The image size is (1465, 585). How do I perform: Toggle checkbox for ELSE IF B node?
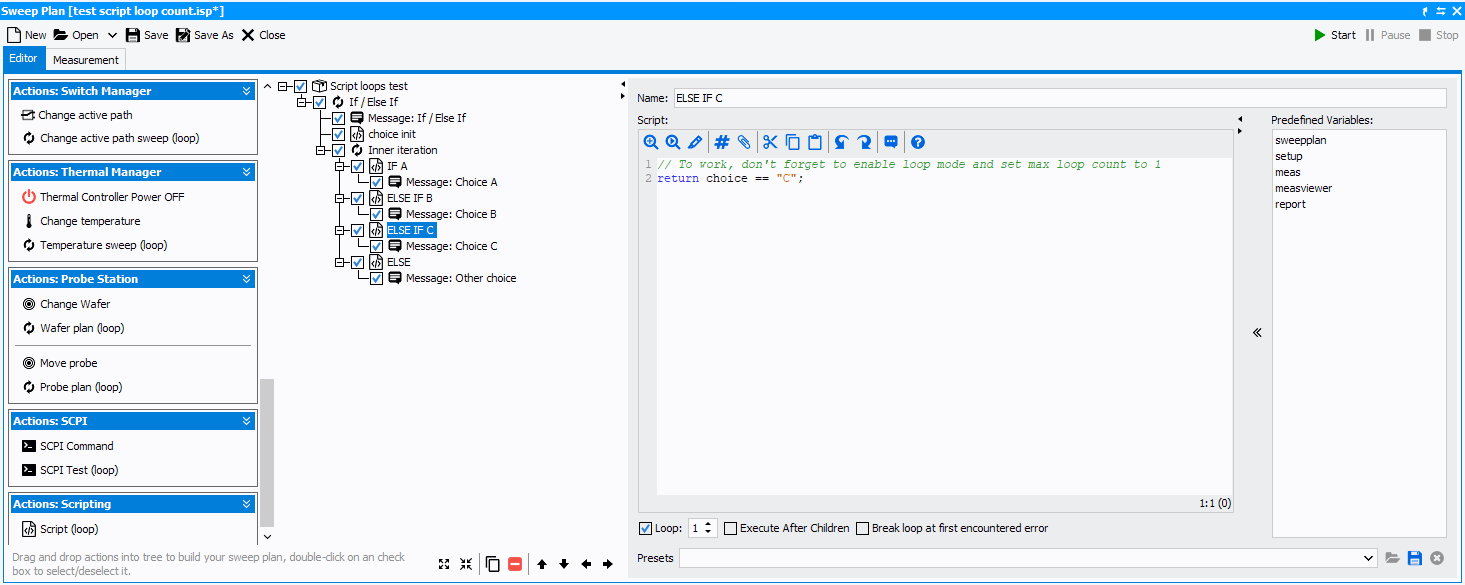point(357,198)
